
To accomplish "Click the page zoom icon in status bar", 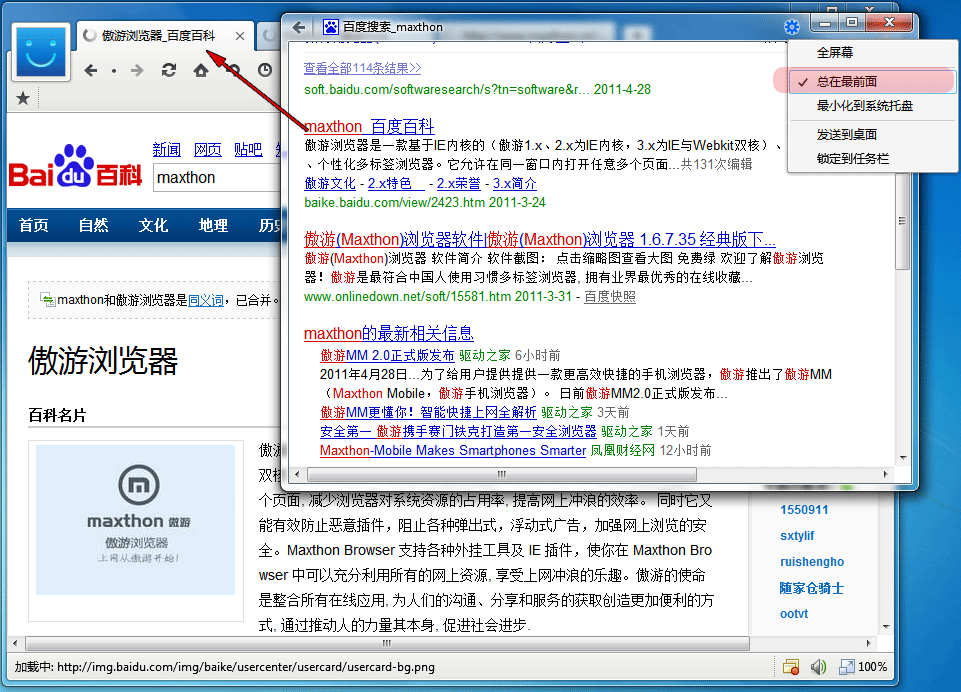I will 846,667.
